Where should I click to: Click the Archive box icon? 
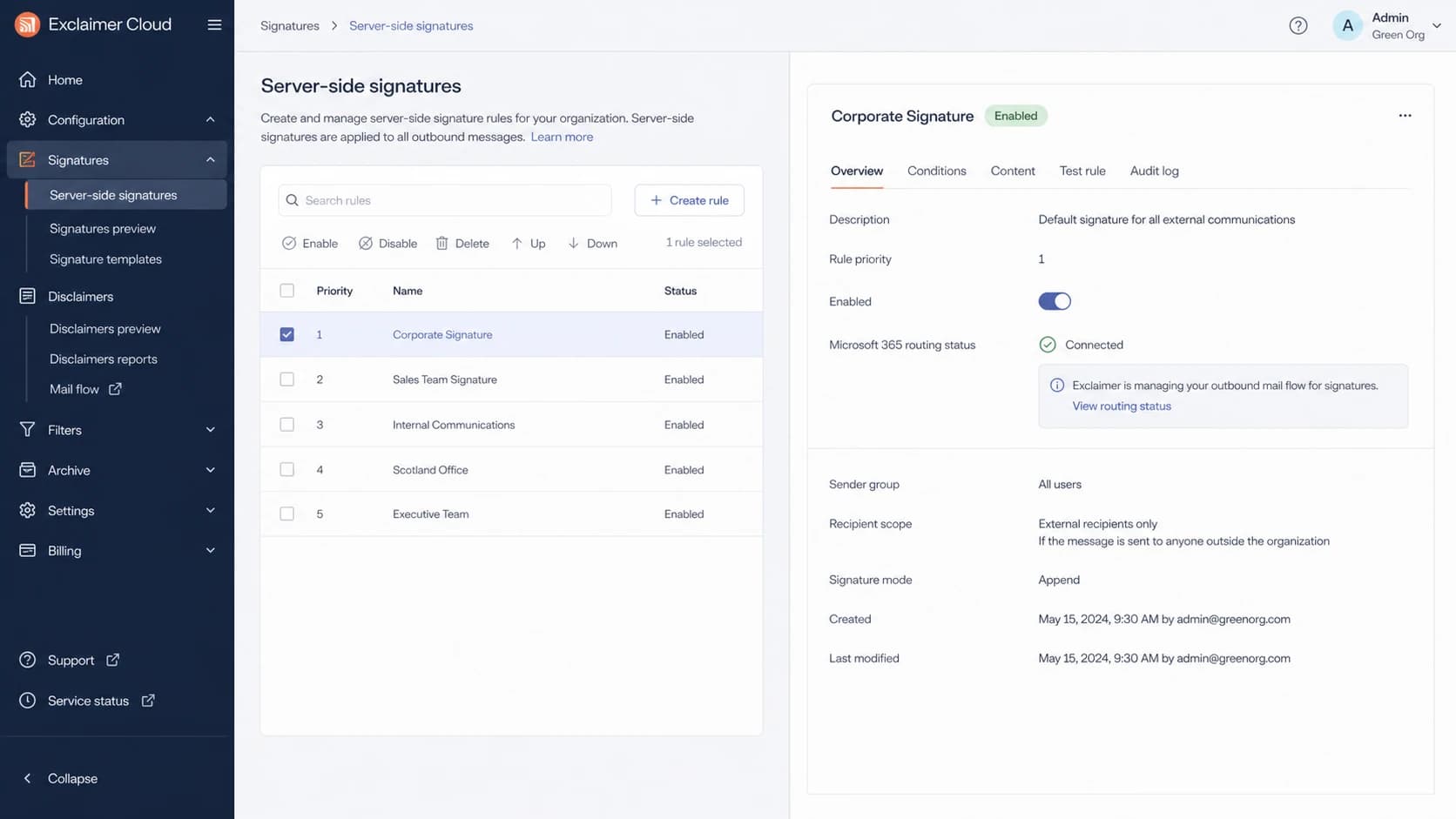tap(27, 470)
